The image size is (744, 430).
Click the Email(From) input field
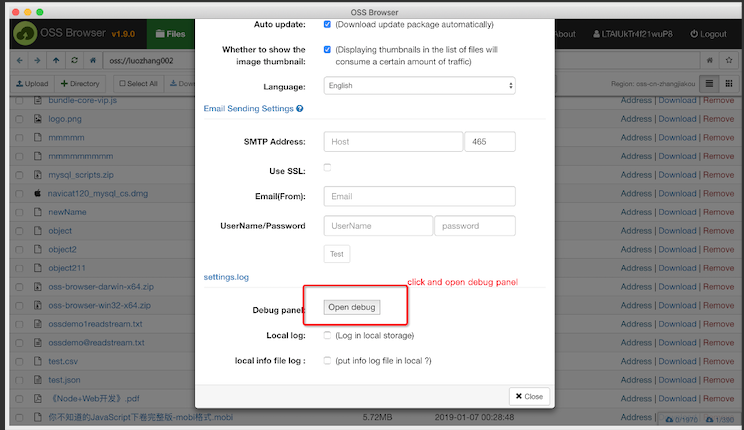(x=419, y=196)
